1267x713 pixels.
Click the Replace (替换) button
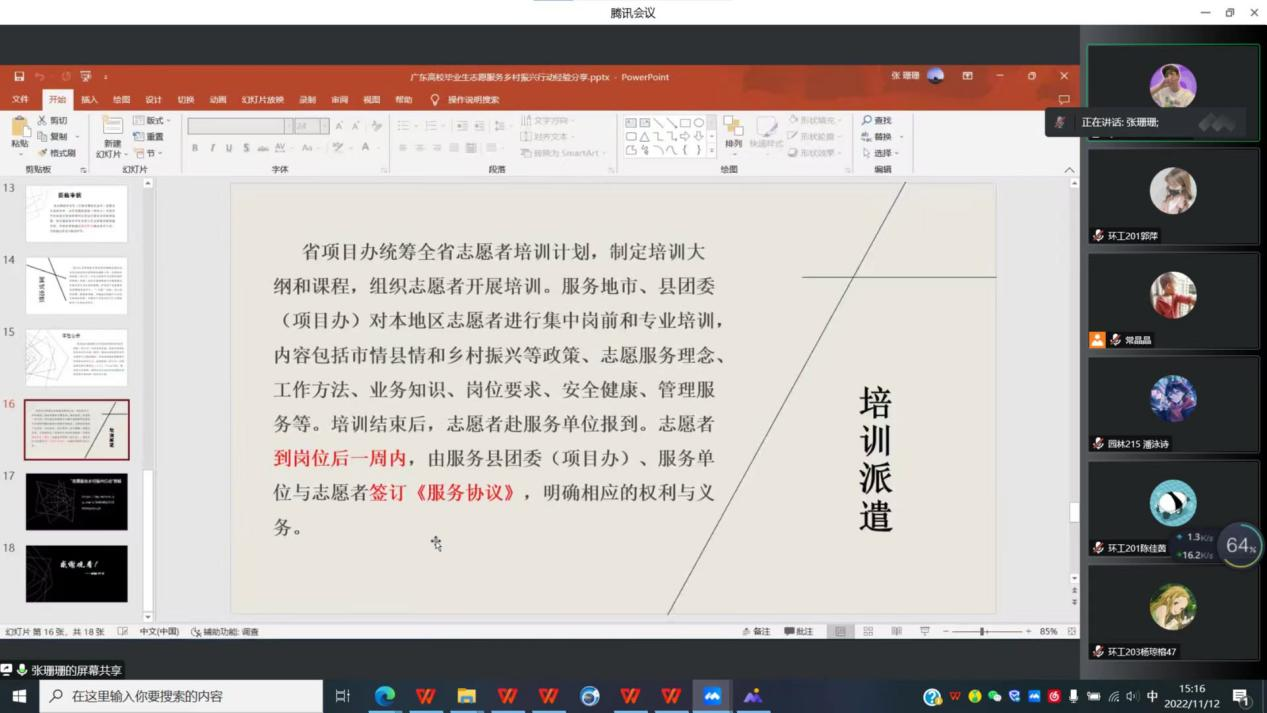[881, 137]
